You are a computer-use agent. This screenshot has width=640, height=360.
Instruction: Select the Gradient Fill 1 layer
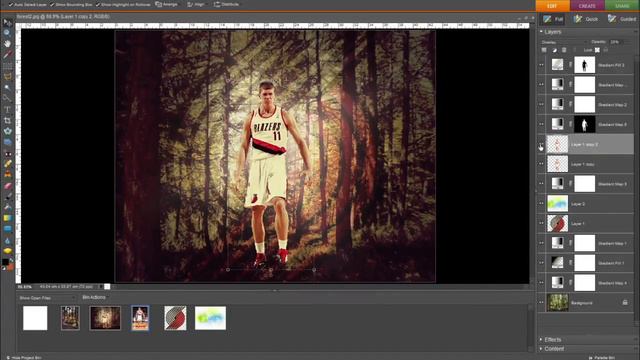pyautogui.click(x=590, y=263)
